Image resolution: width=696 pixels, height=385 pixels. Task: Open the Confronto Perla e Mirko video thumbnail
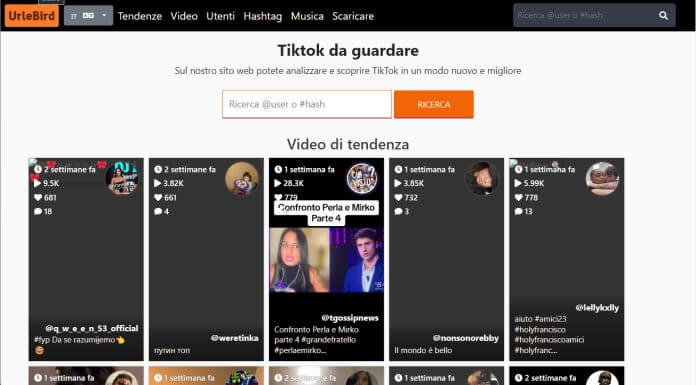[326, 260]
